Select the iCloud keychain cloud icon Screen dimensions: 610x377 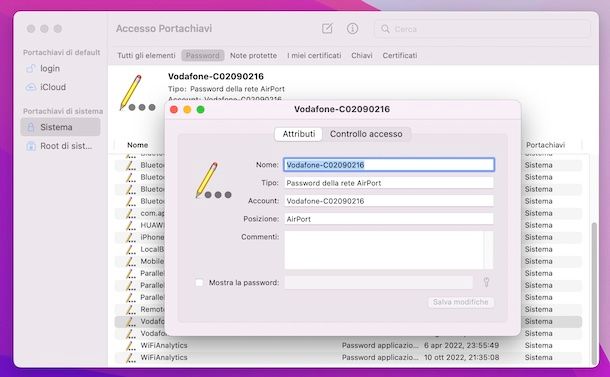pos(31,87)
